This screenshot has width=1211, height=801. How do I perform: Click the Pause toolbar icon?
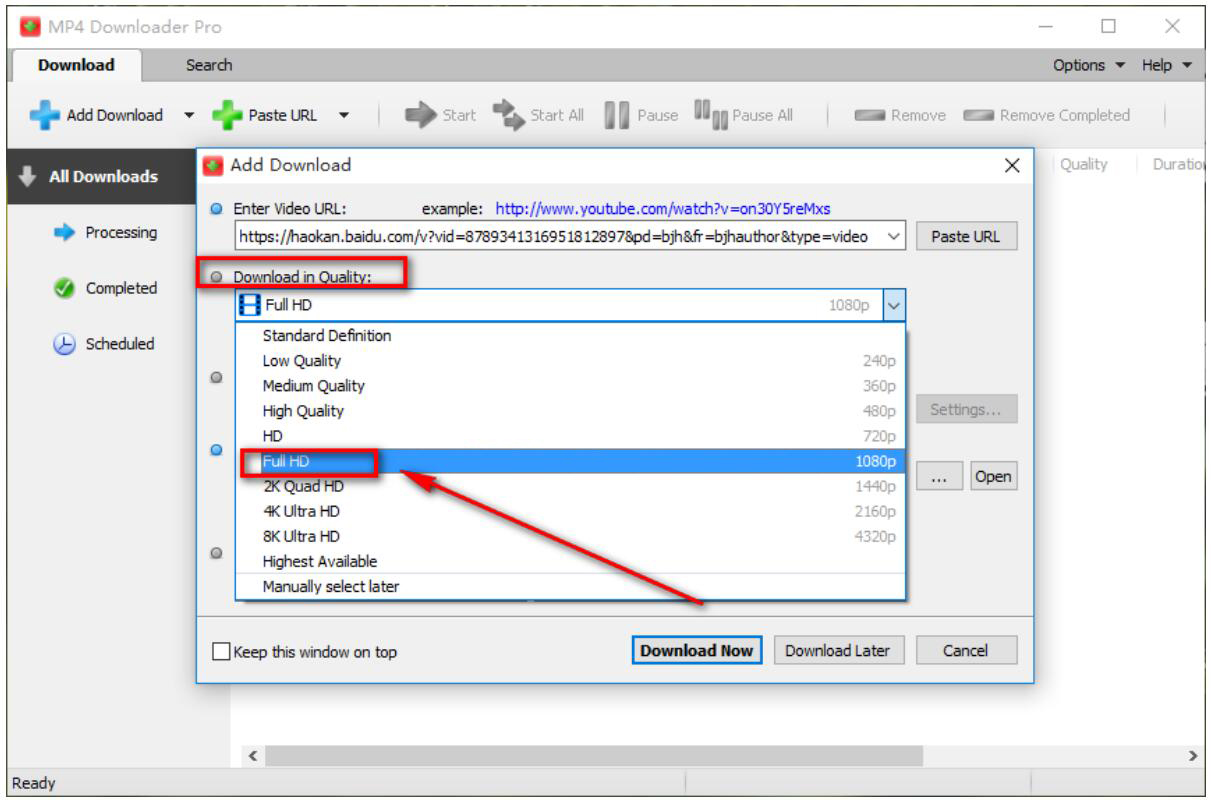pyautogui.click(x=617, y=115)
